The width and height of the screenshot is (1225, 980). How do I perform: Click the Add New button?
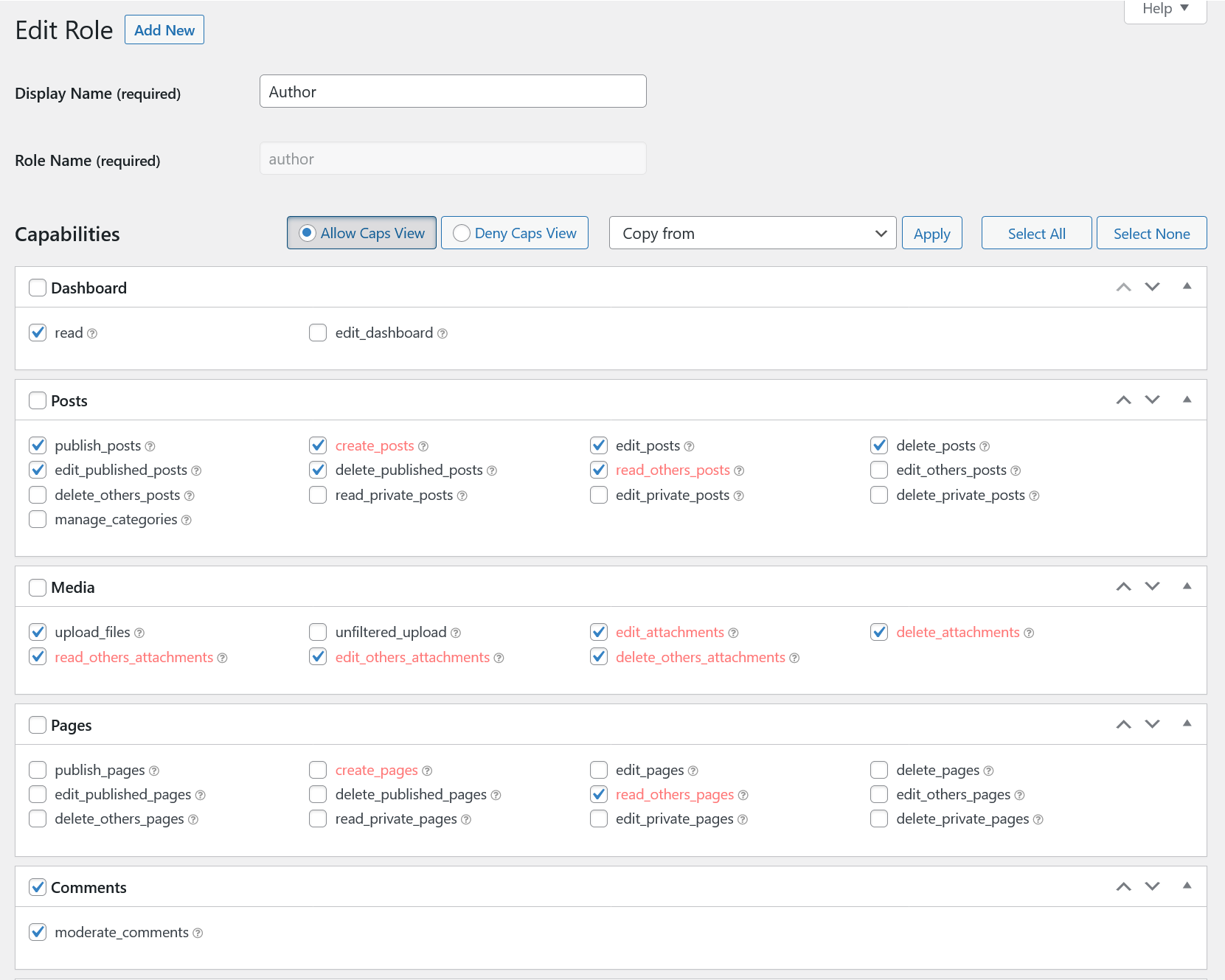pyautogui.click(x=164, y=30)
